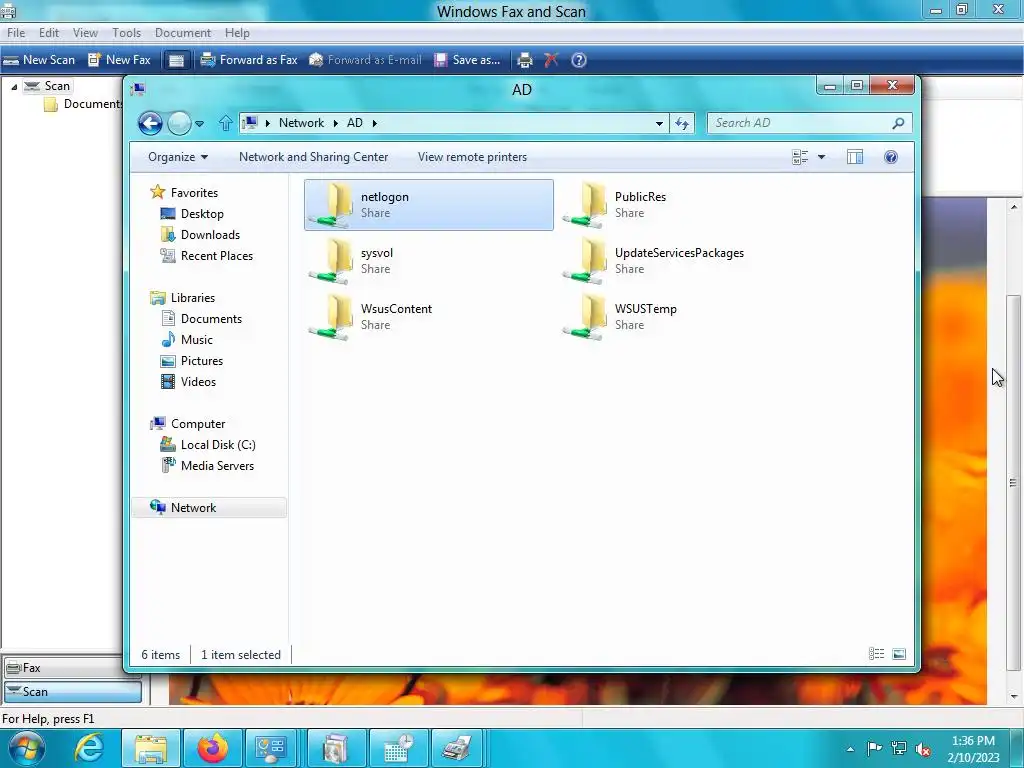Open View menu in Fax and Scan
This screenshot has width=1024, height=768.
85,33
